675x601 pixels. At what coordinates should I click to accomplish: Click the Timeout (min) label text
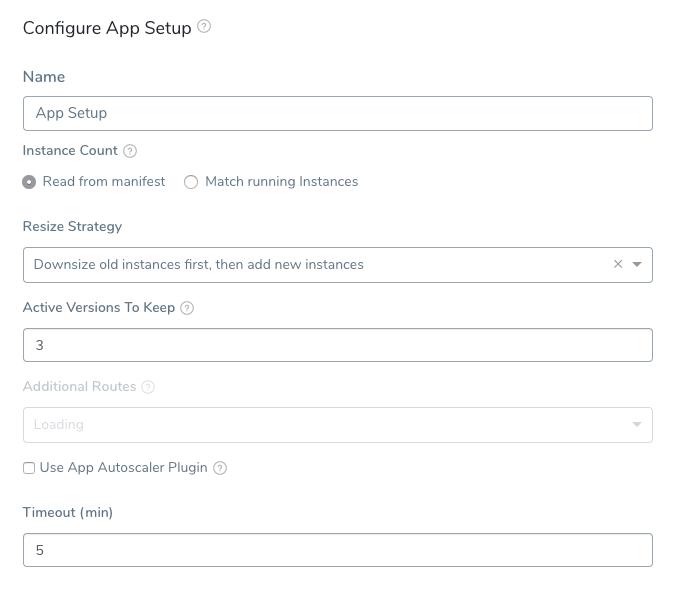[68, 512]
